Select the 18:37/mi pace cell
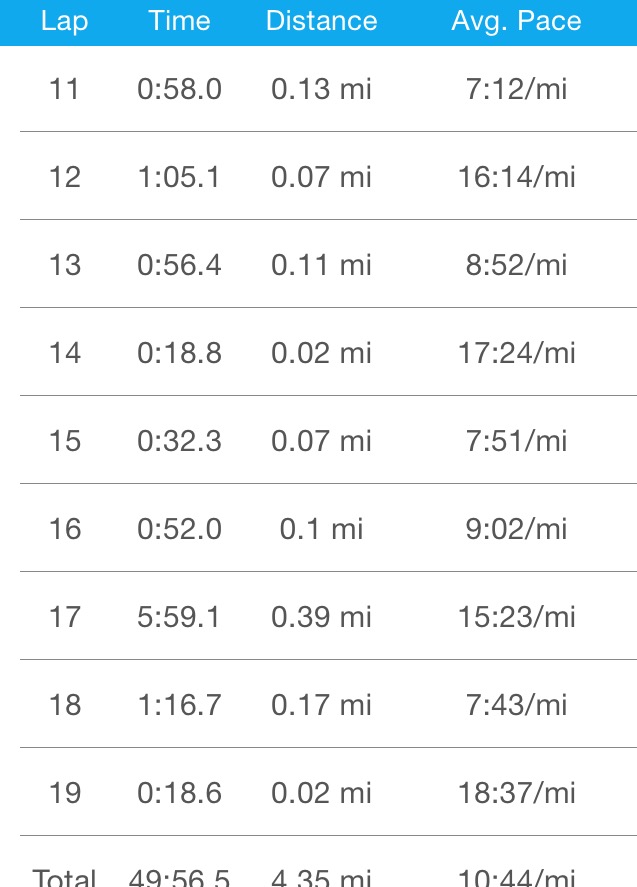 coord(516,793)
